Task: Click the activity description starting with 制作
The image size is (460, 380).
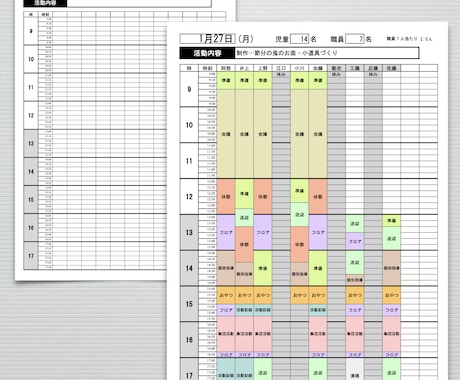Action: [x=287, y=53]
